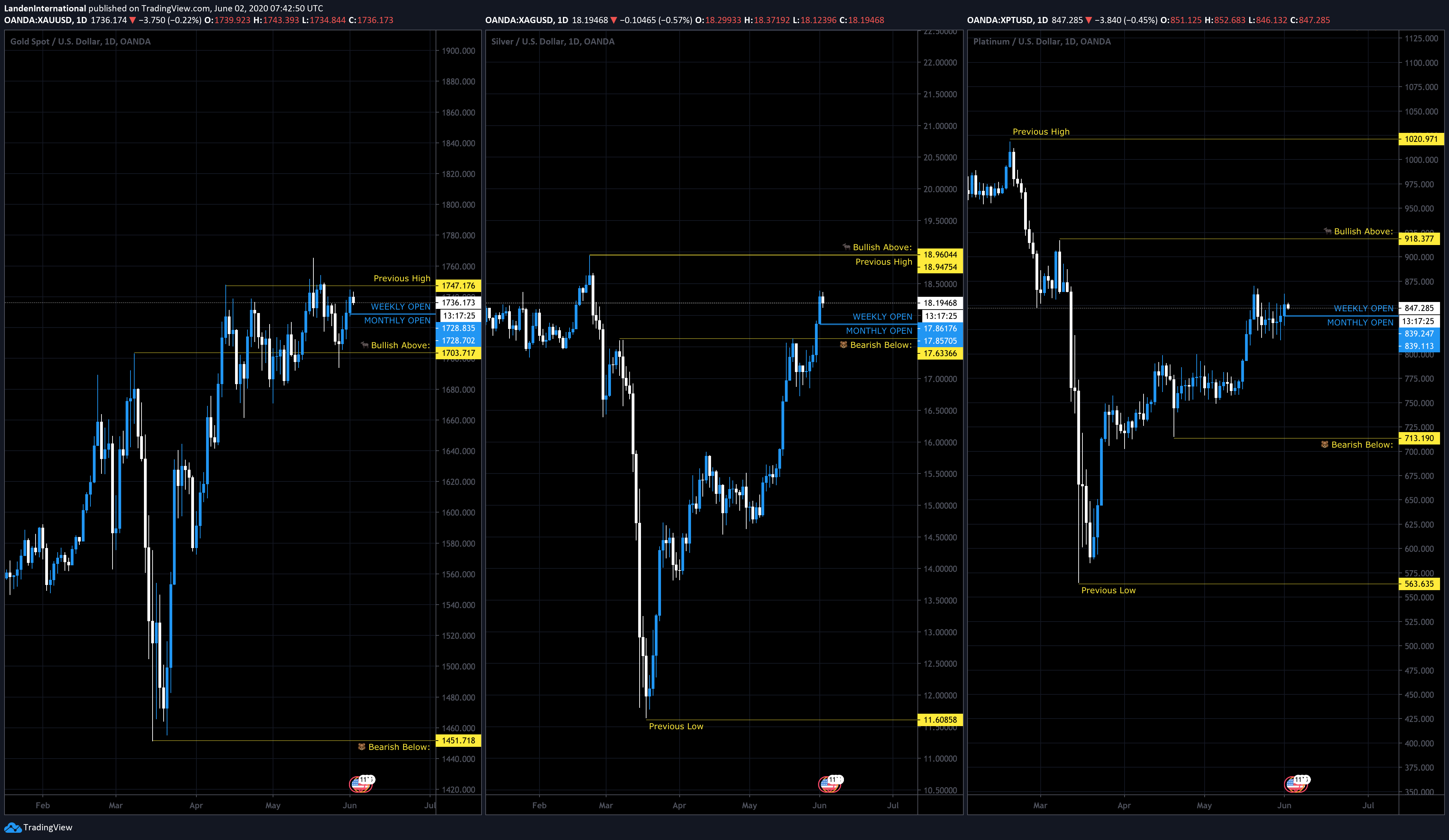Click the red down arrow in XAUUSD header
1449x840 pixels.
(132, 20)
